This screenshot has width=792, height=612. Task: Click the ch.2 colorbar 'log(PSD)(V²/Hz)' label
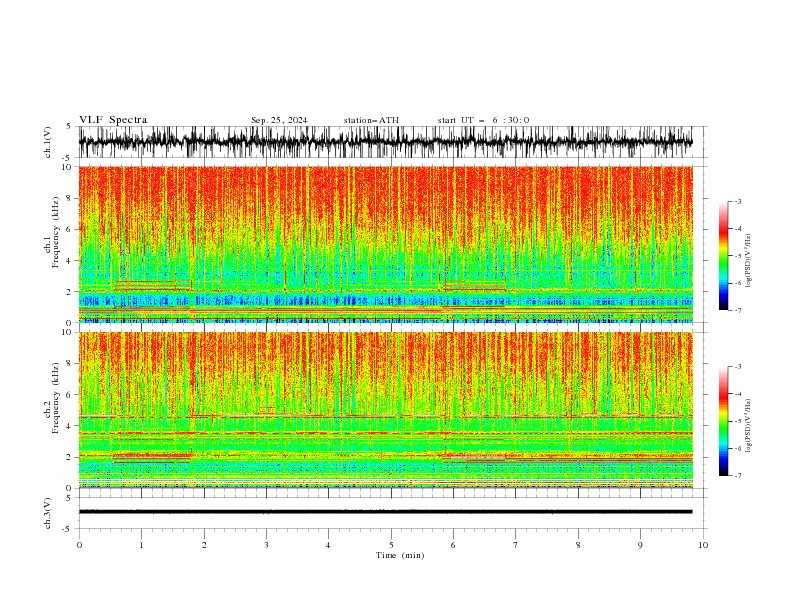click(748, 426)
